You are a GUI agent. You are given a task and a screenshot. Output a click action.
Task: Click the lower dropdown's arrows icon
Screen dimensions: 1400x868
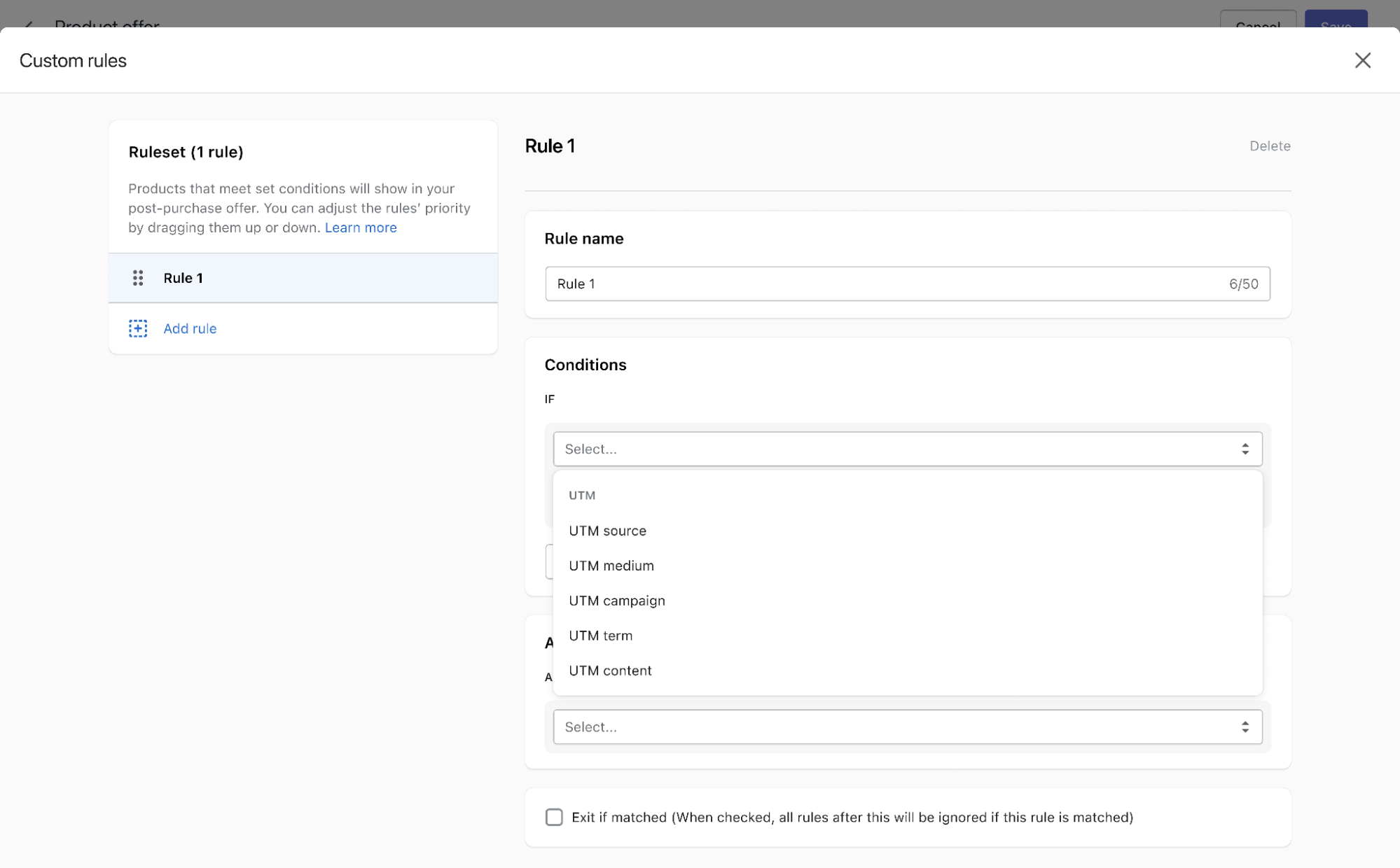[1245, 727]
